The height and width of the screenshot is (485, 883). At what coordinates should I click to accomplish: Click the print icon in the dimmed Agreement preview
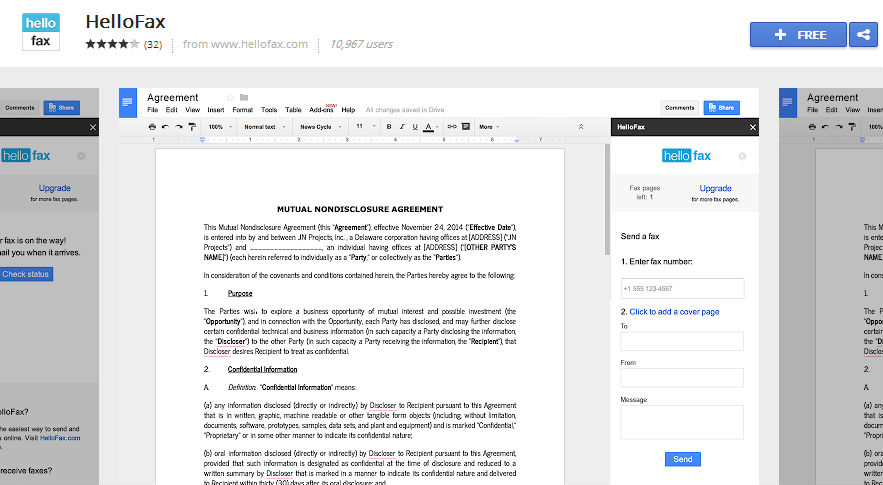pyautogui.click(x=812, y=127)
